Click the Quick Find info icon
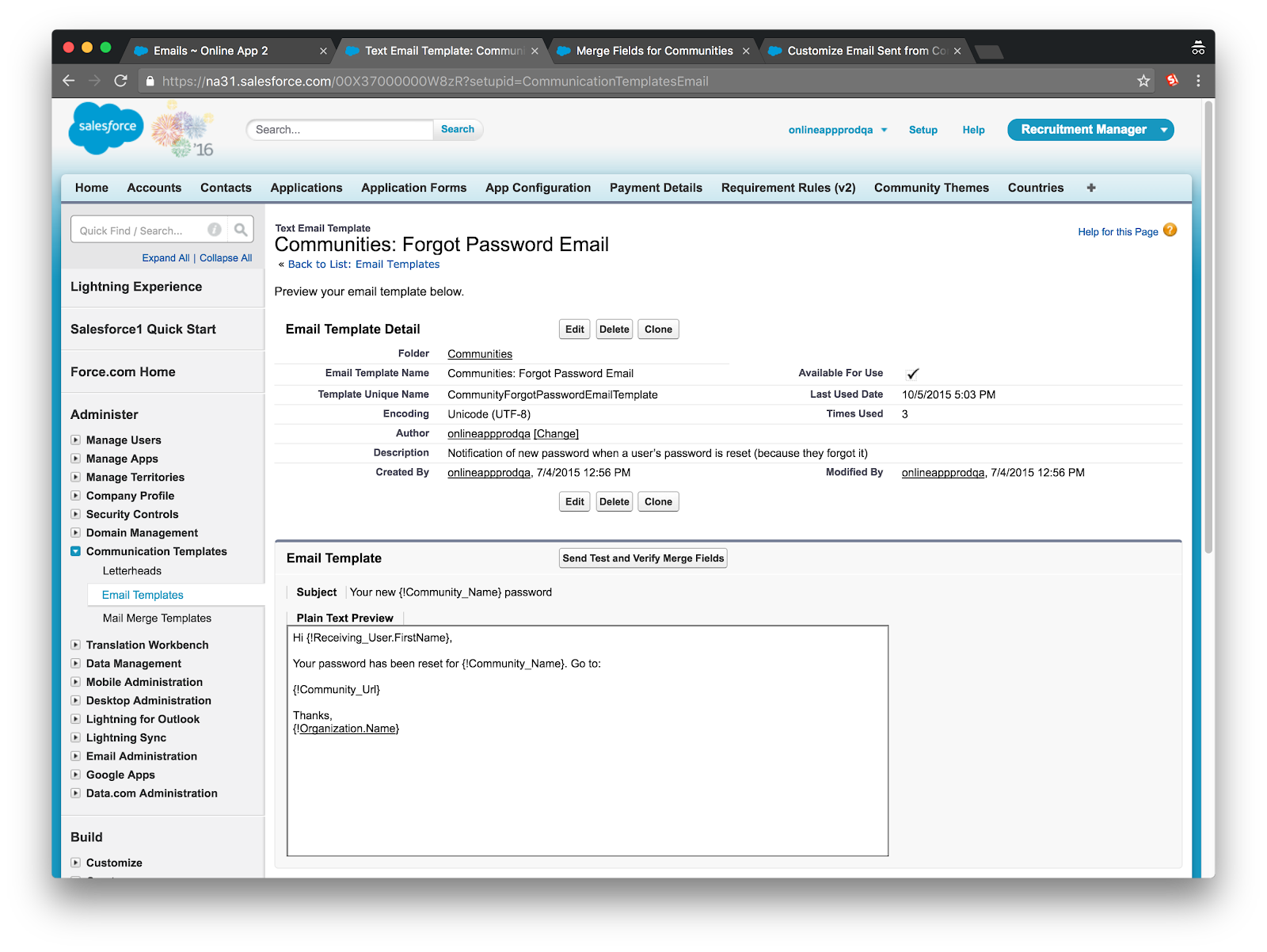Viewport: 1267px width, 952px height. (x=215, y=230)
